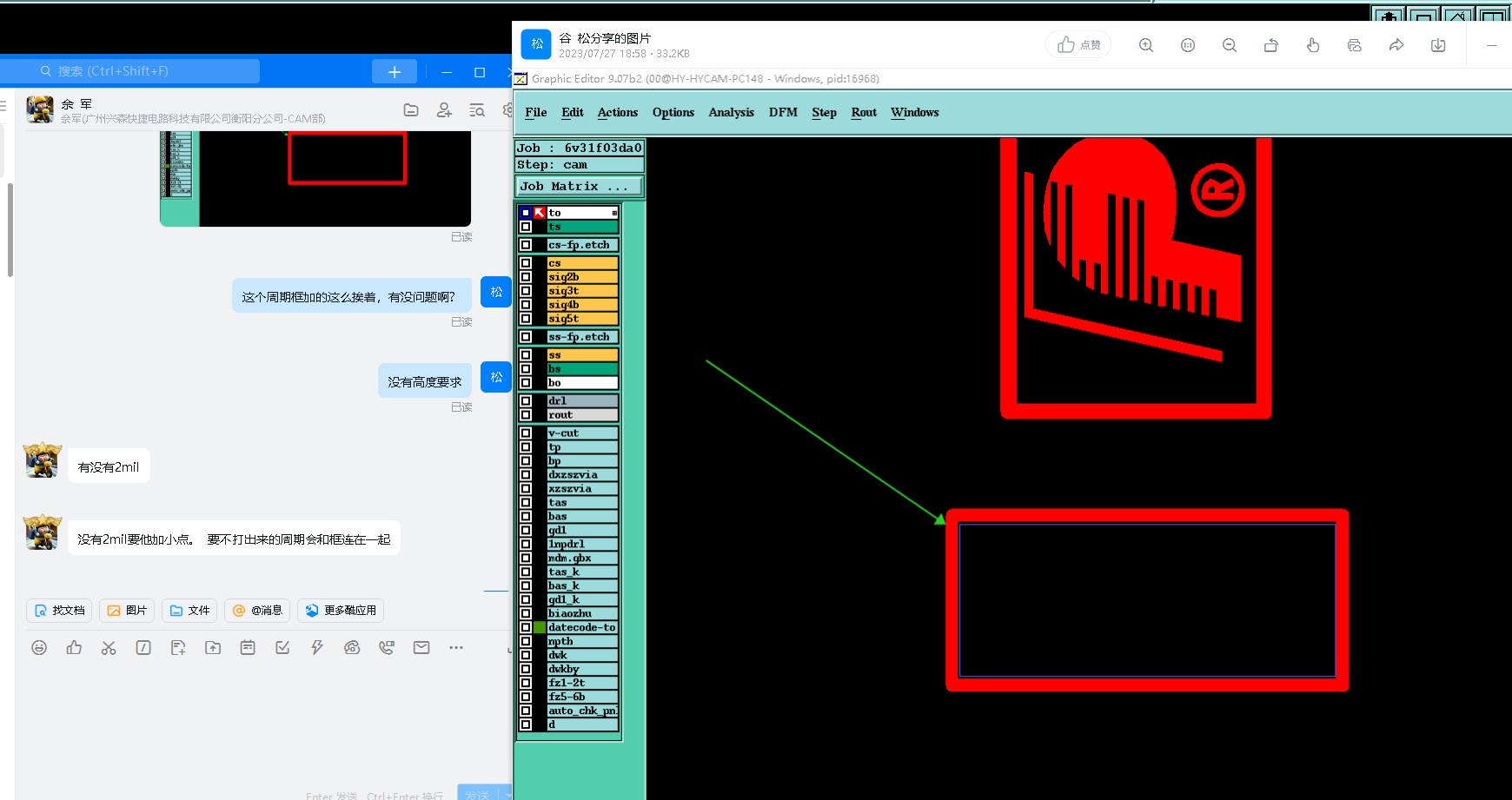Viewport: 1512px width, 800px height.
Task: Click the printer-cloud icon in viewer toolbar
Action: point(1355,45)
